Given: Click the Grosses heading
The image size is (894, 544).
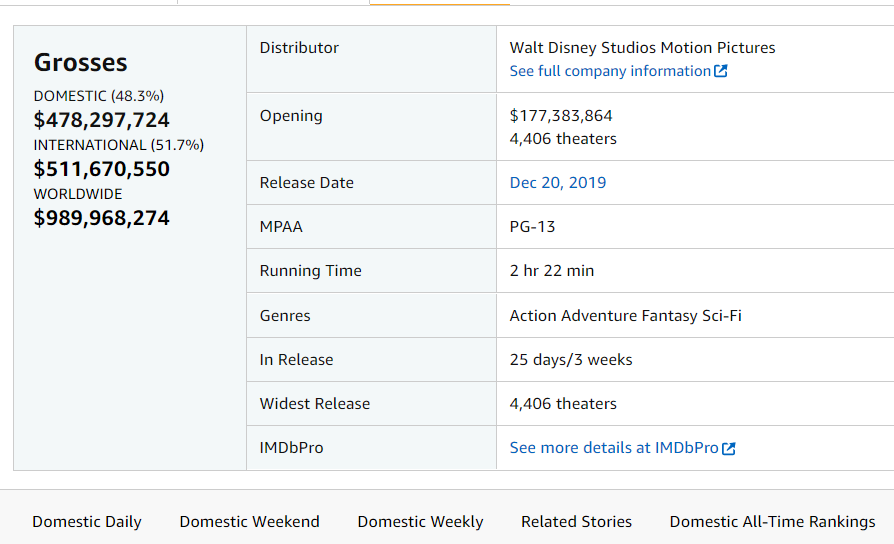Looking at the screenshot, I should [80, 63].
